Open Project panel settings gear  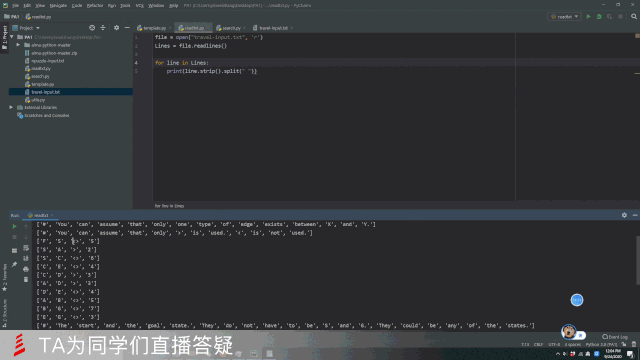(x=116, y=28)
